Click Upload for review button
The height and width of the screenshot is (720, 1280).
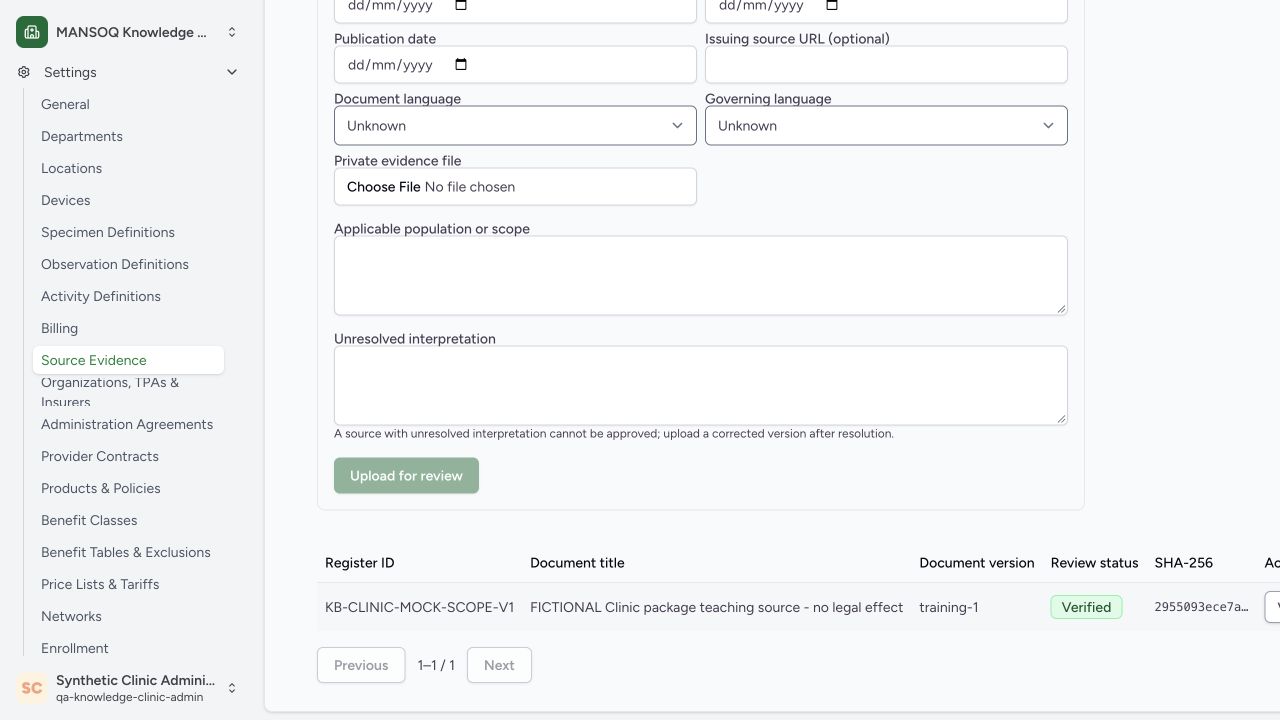[406, 476]
